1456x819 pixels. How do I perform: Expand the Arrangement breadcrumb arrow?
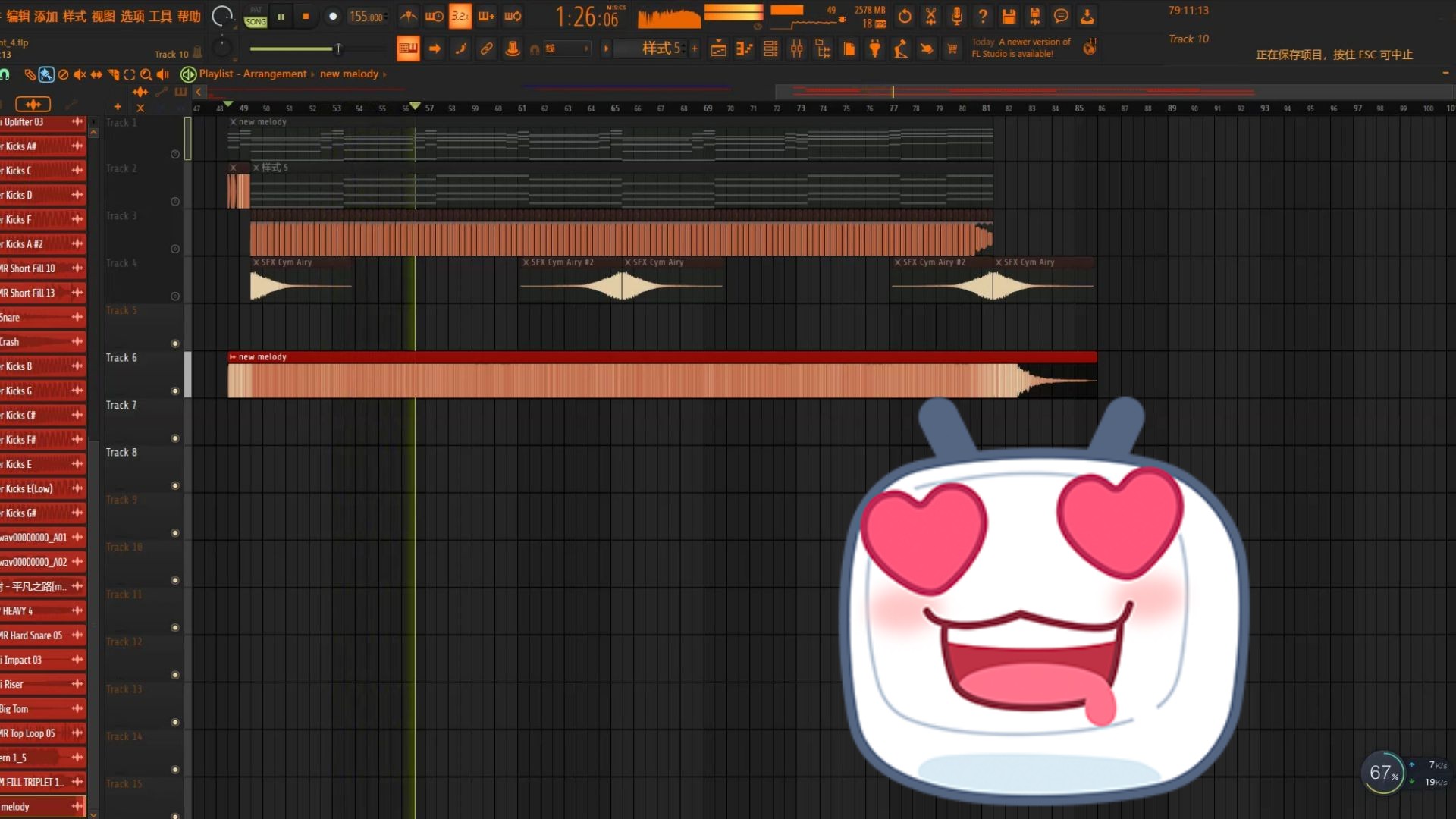point(312,74)
